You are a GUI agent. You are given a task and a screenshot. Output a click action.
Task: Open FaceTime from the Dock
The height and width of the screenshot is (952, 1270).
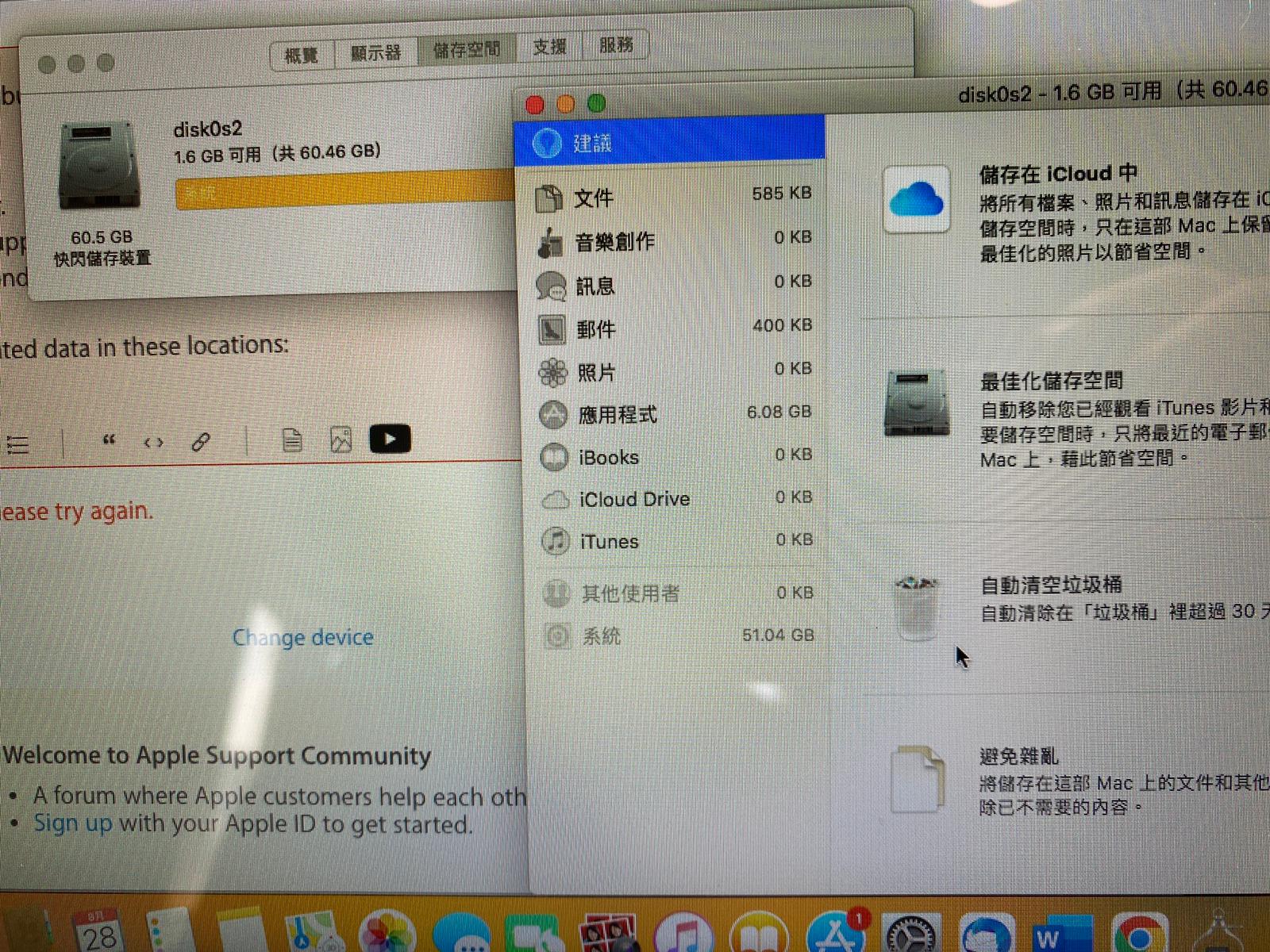(x=534, y=933)
